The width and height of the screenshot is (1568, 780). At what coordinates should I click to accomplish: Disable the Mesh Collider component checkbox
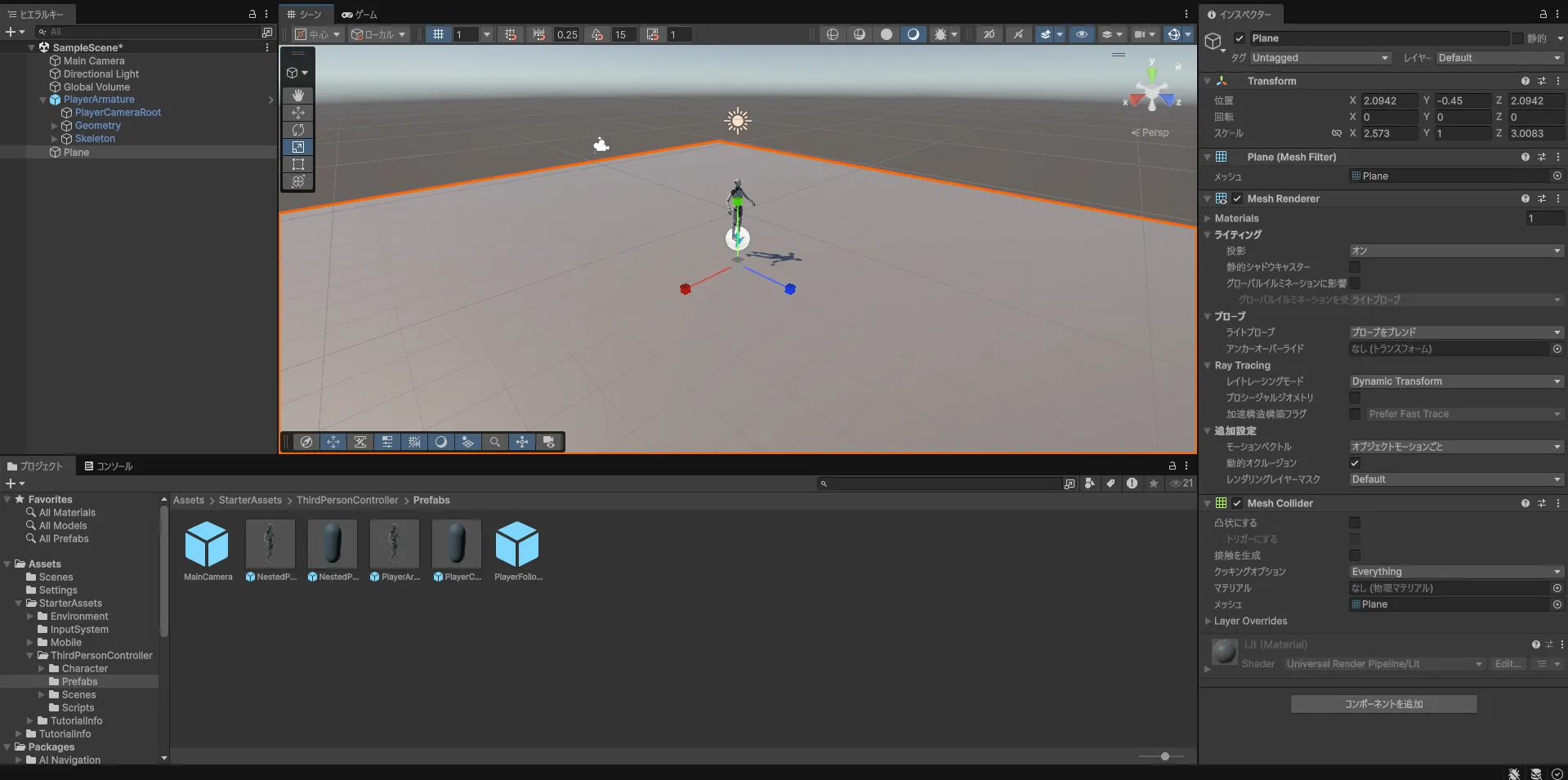coord(1237,503)
